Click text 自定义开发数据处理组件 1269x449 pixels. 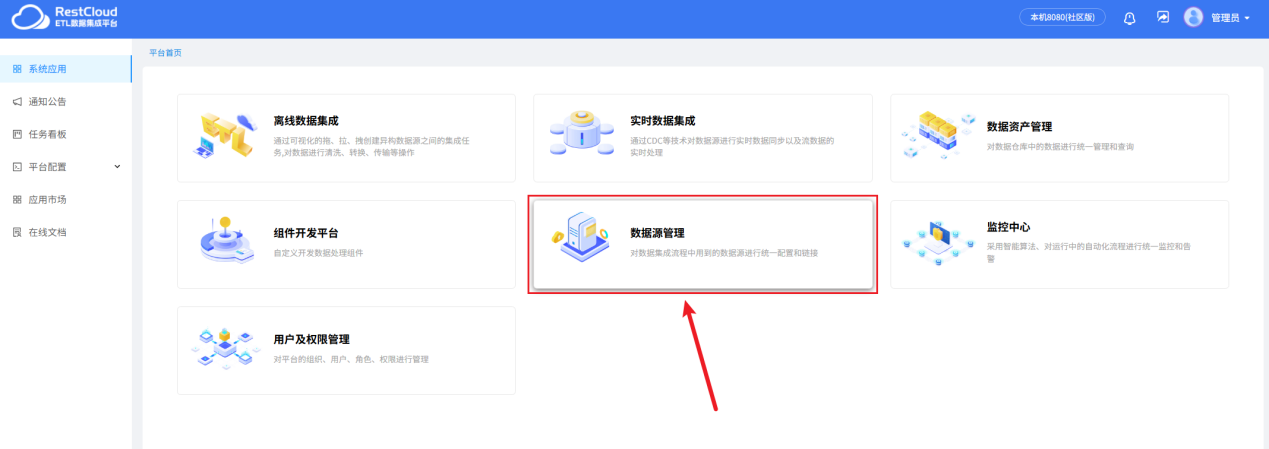click(318, 253)
